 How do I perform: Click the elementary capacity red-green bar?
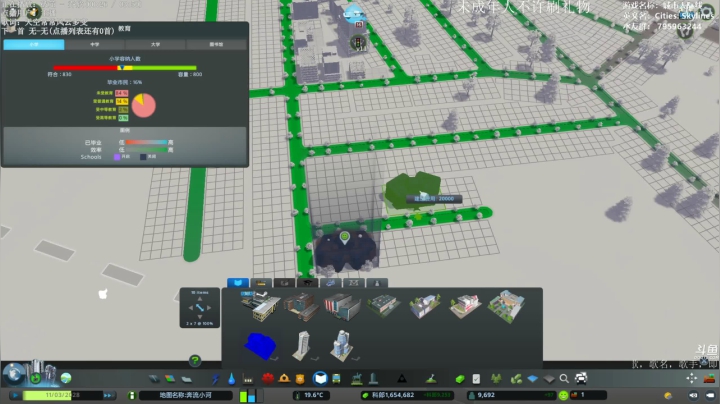coord(125,67)
